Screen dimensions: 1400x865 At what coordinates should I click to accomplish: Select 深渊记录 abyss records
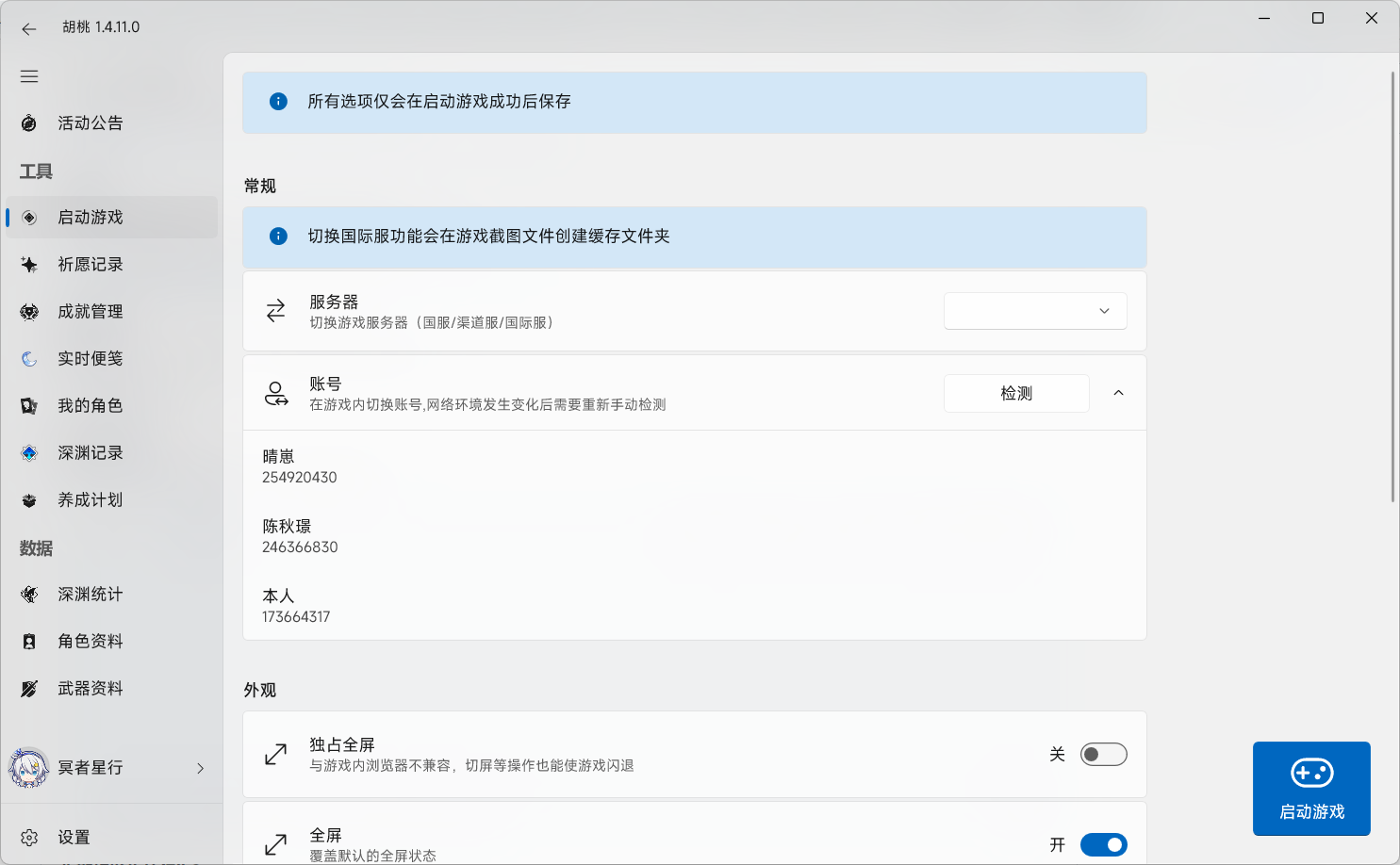[90, 452]
